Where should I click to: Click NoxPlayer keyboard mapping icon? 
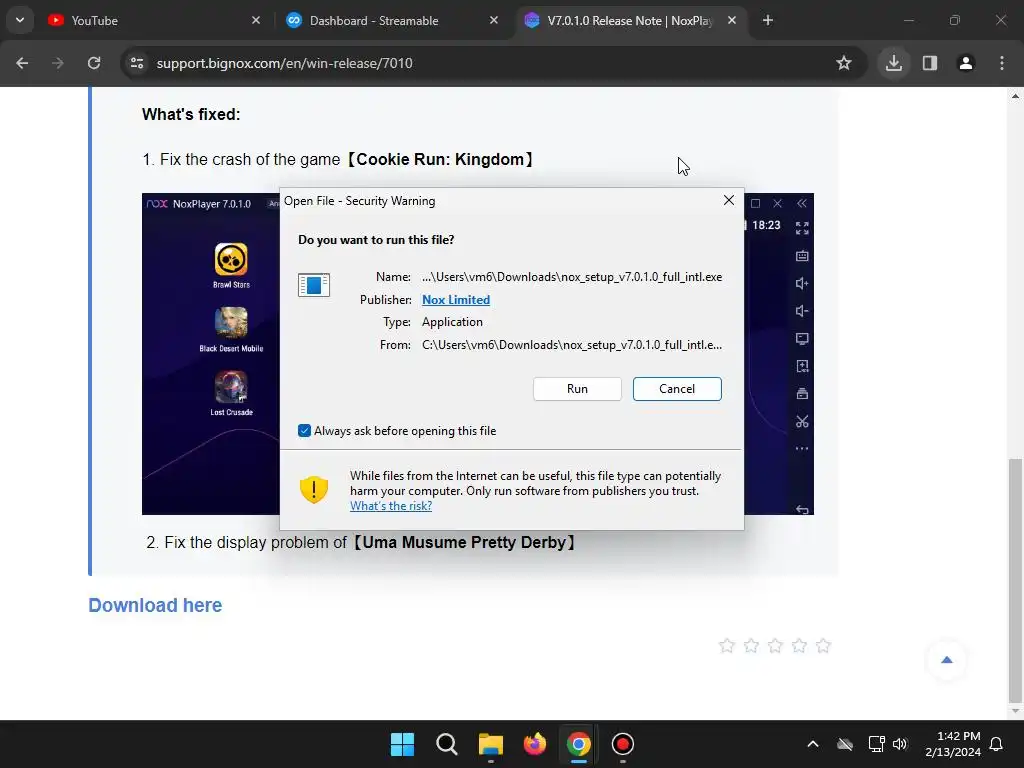pos(802,256)
